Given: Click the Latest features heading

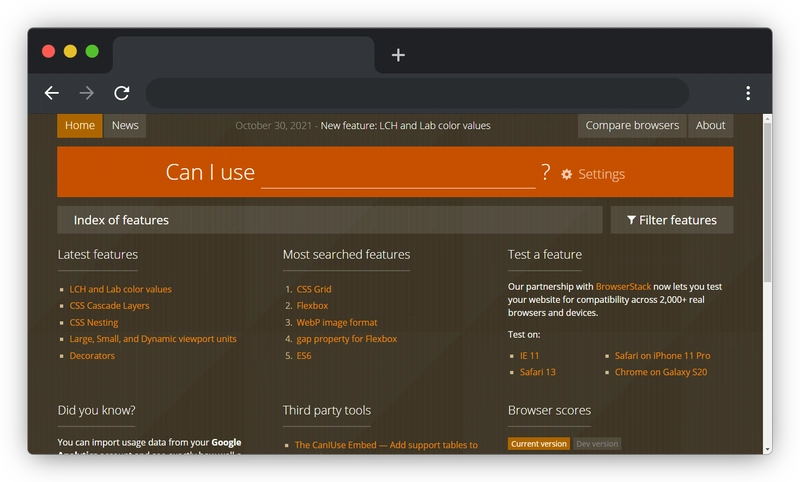Looking at the screenshot, I should click(x=97, y=255).
